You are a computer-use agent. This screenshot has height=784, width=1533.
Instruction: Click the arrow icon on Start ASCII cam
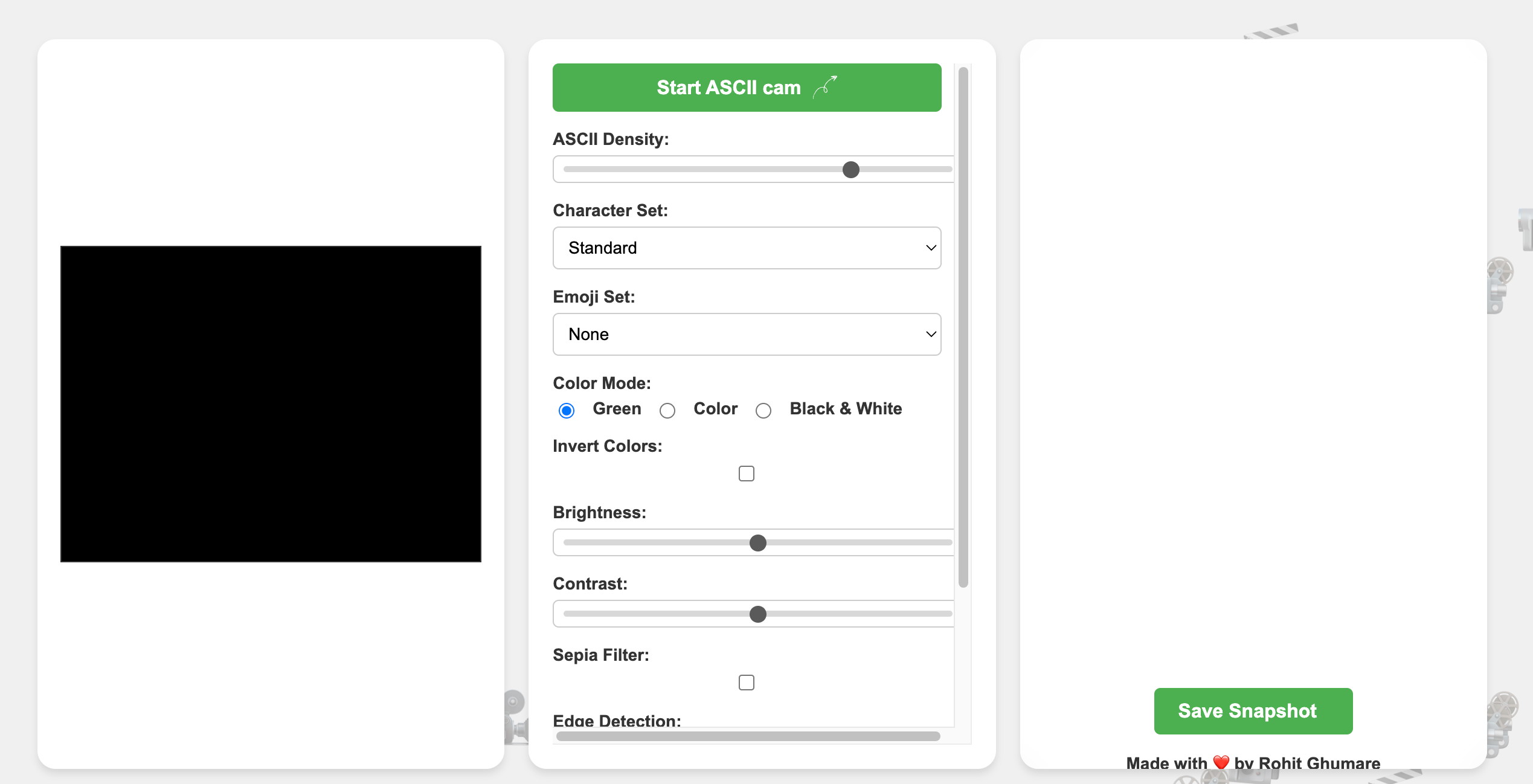825,87
